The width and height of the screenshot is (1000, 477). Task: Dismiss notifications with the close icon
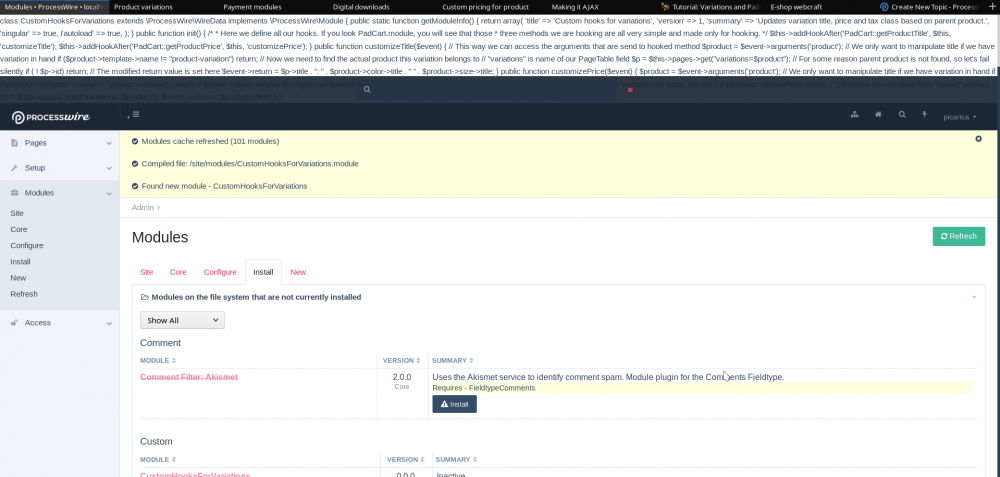(978, 139)
